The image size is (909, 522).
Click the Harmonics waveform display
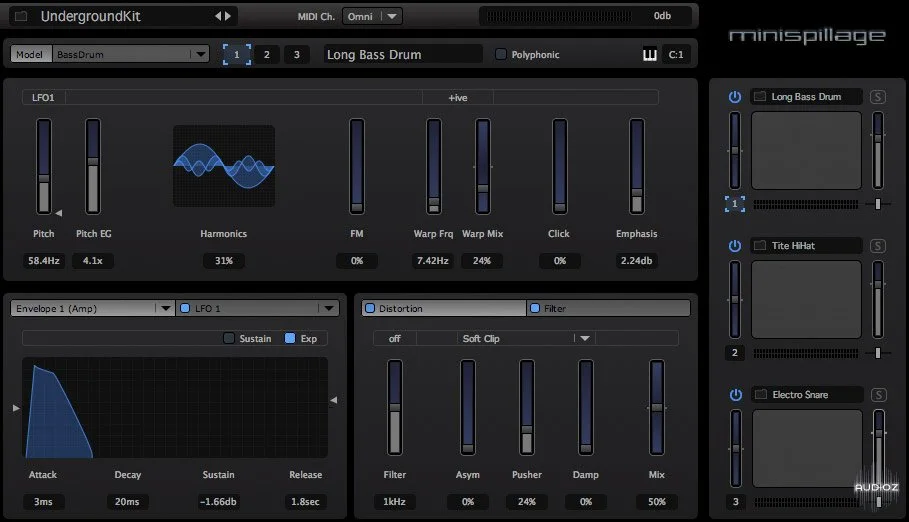point(224,166)
